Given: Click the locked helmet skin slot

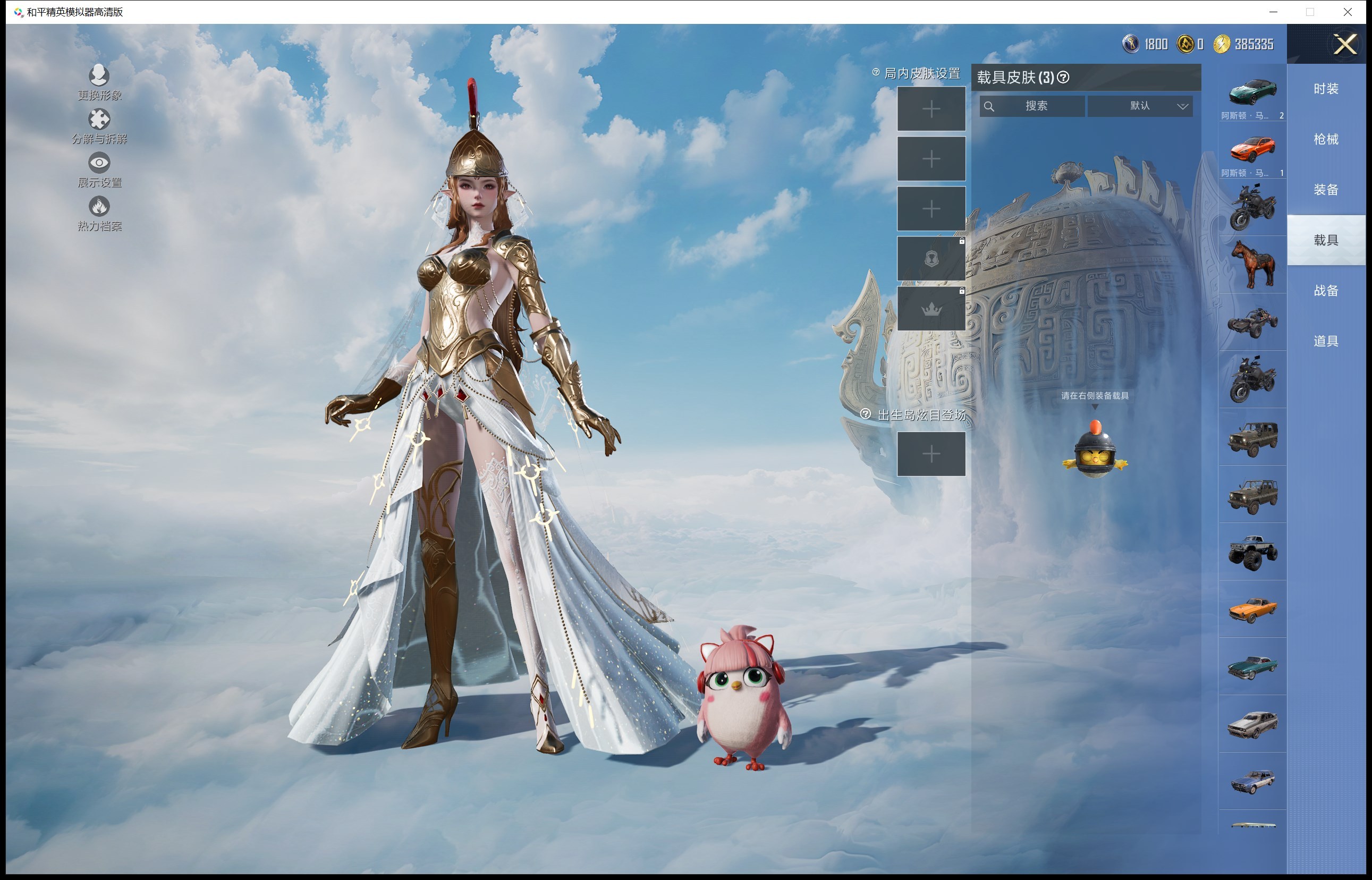Looking at the screenshot, I should (931, 258).
